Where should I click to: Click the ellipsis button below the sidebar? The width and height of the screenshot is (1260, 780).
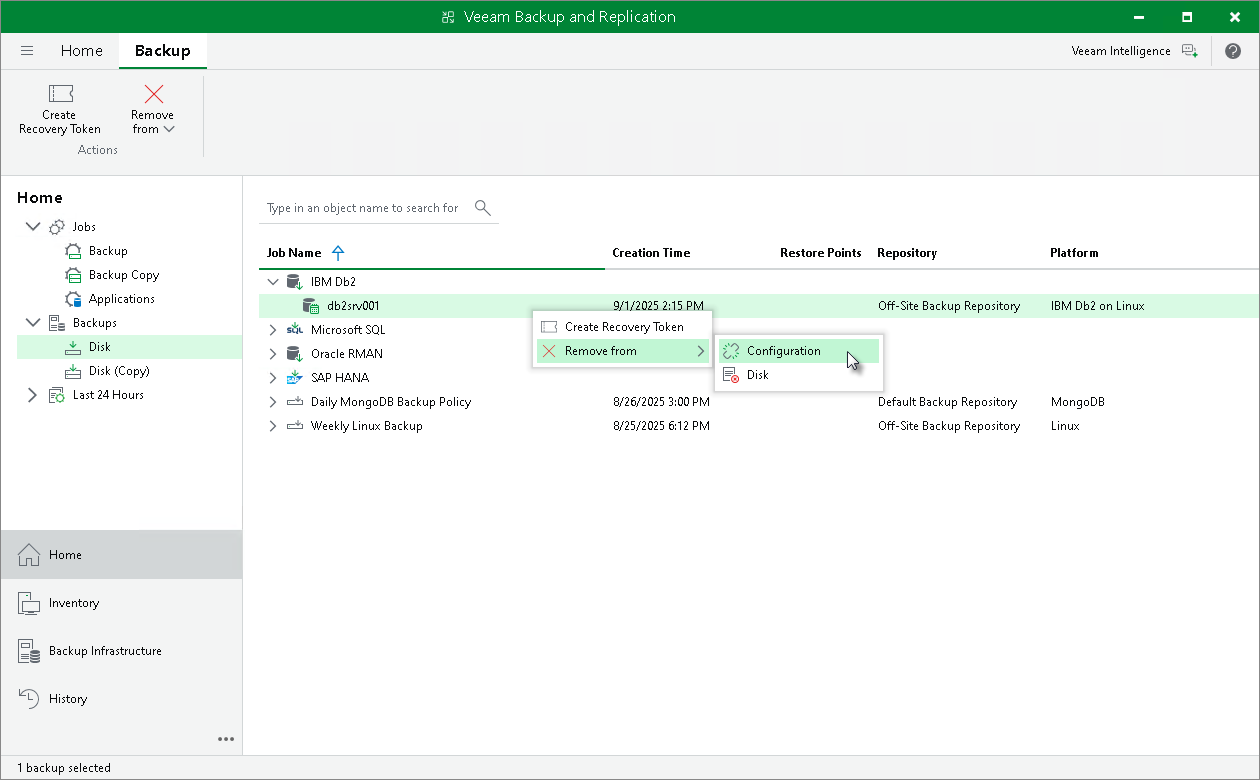[226, 739]
